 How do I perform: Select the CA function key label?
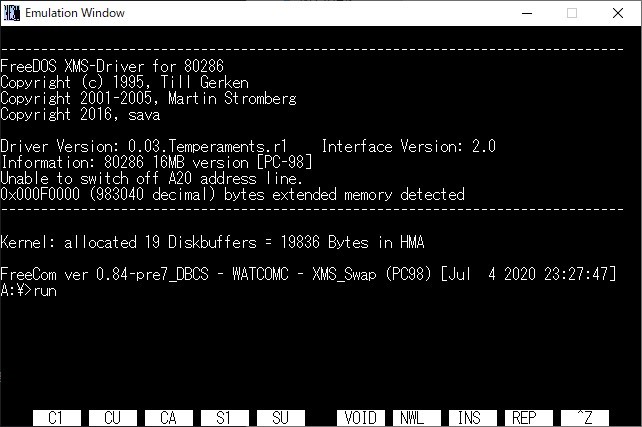point(169,418)
